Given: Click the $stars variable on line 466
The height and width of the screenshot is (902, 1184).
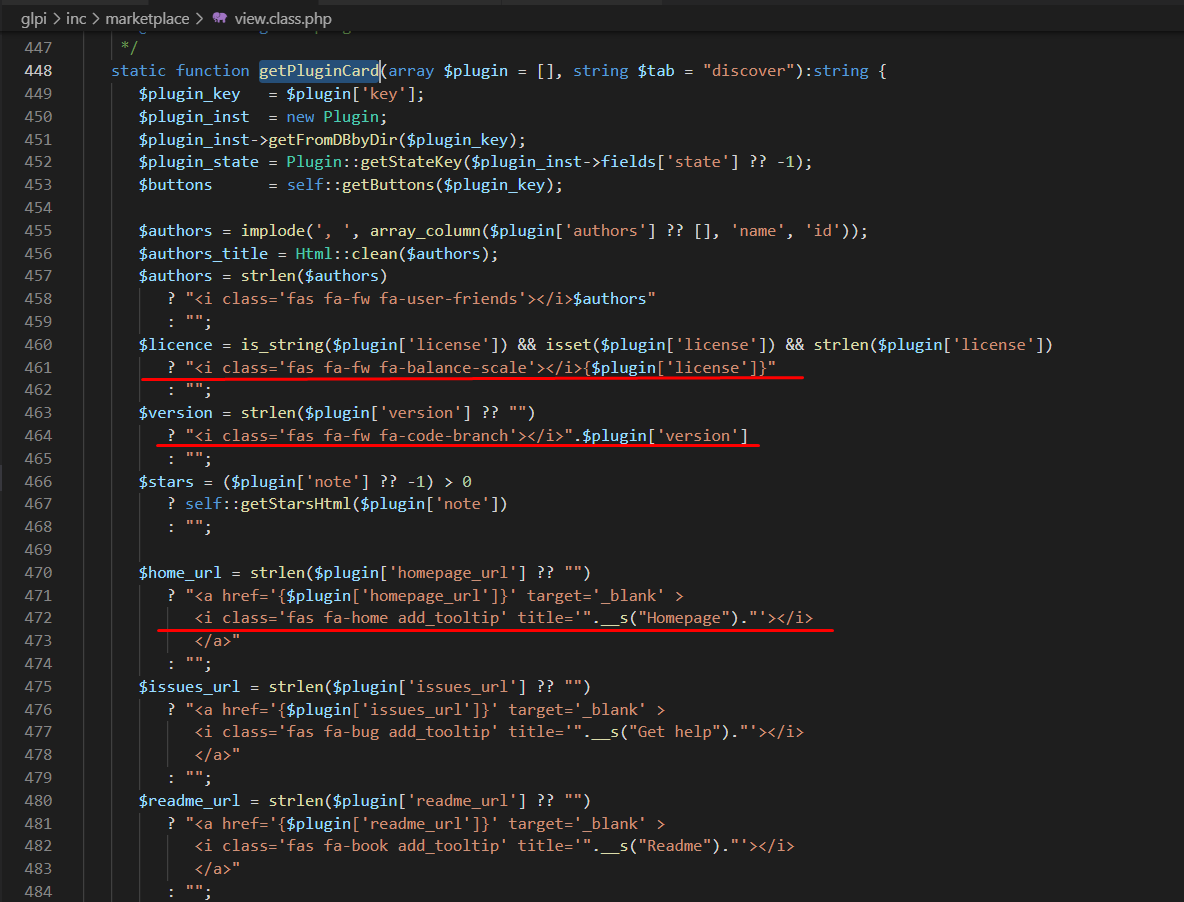Looking at the screenshot, I should 166,482.
